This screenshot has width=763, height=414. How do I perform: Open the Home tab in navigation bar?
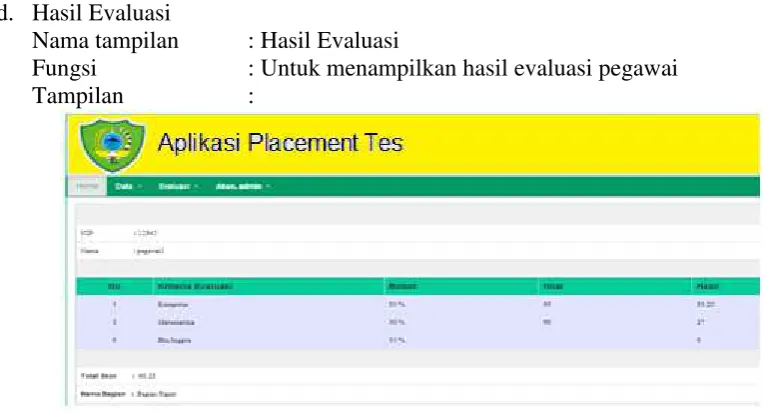(88, 186)
